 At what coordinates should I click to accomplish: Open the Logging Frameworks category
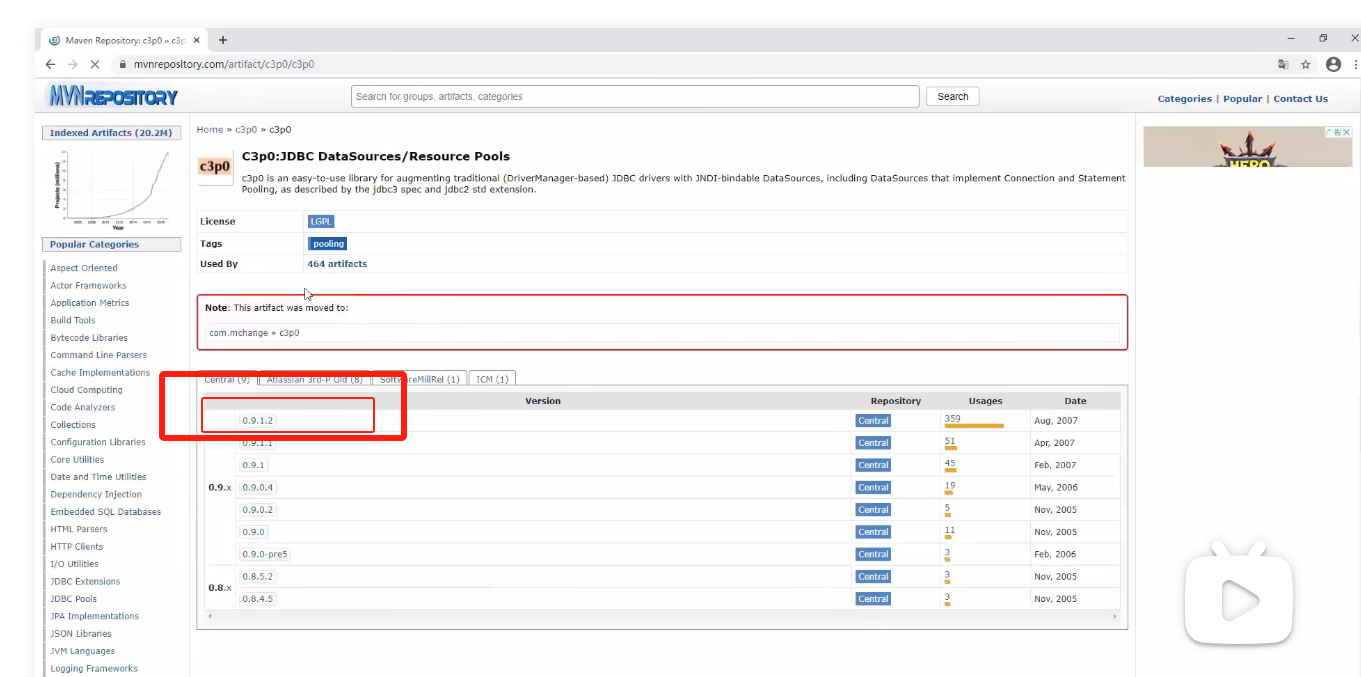click(x=94, y=669)
